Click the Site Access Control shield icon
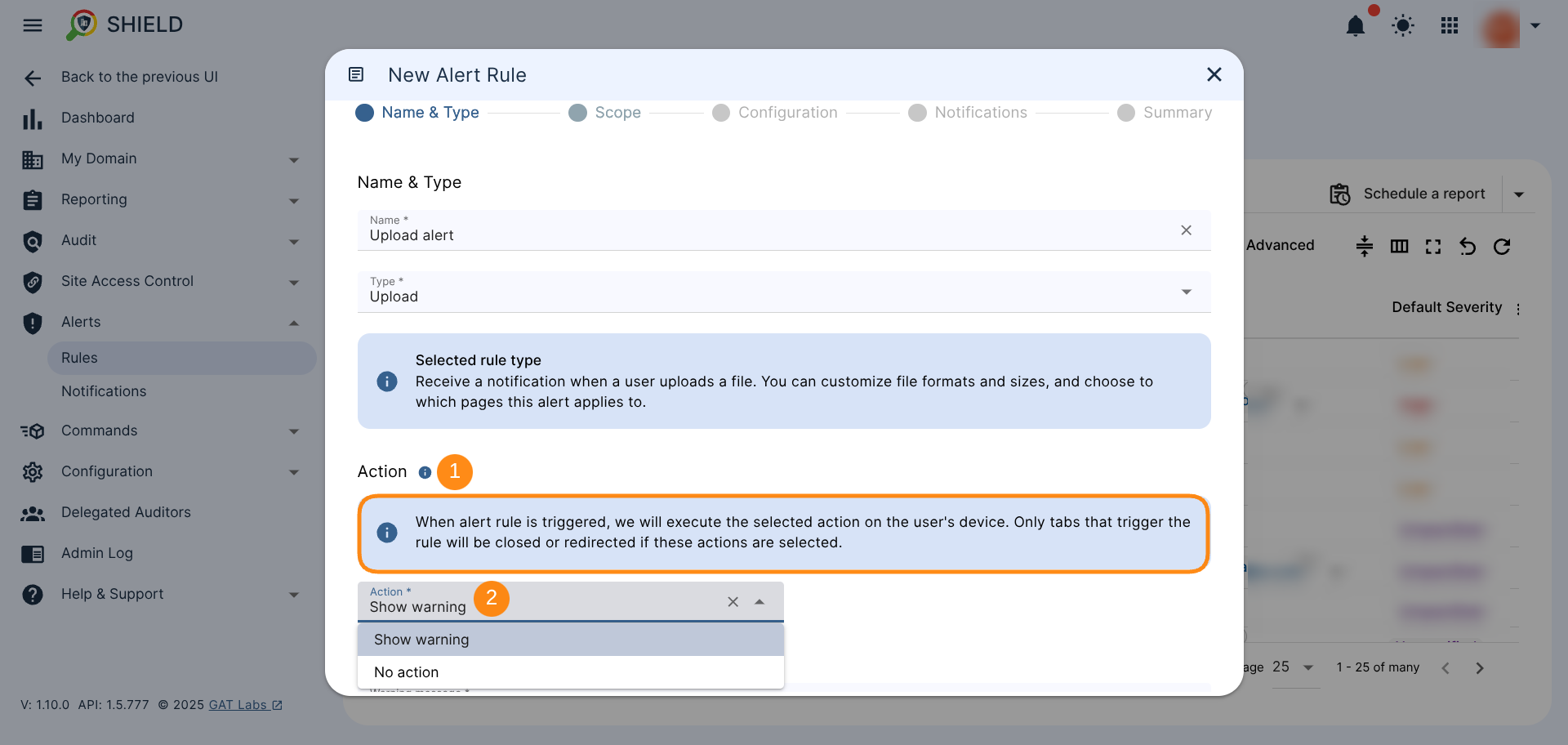 pyautogui.click(x=33, y=282)
